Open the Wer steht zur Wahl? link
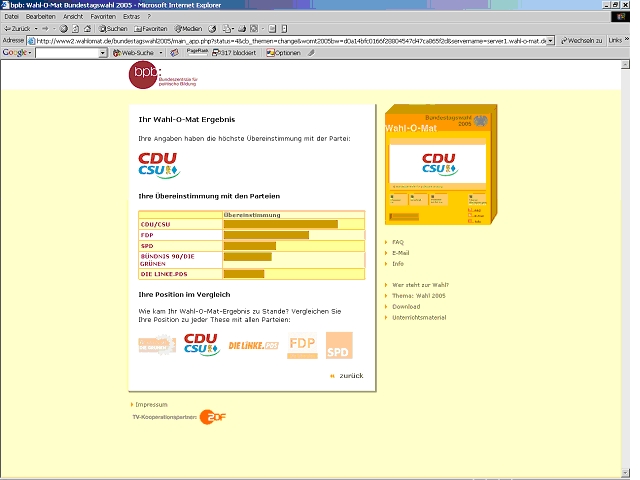Image resolution: width=640 pixels, height=480 pixels. (x=420, y=285)
